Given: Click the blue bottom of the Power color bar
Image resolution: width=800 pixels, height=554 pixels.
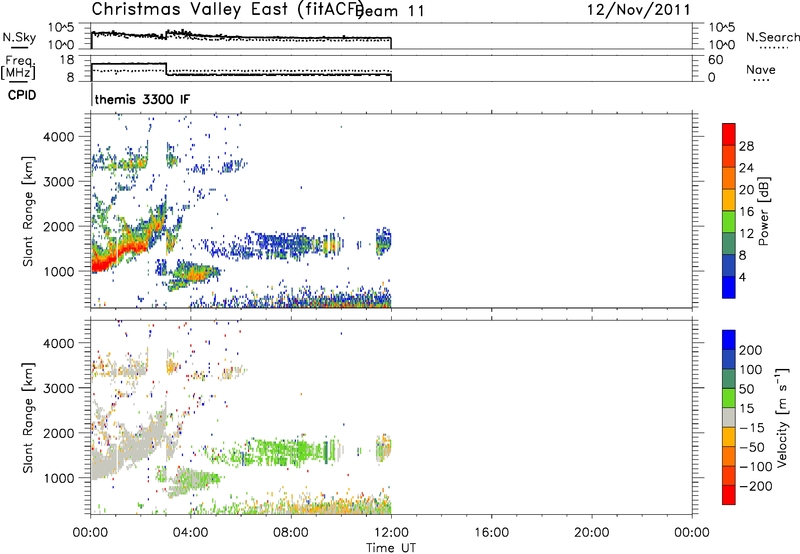Looking at the screenshot, I should pyautogui.click(x=729, y=288).
